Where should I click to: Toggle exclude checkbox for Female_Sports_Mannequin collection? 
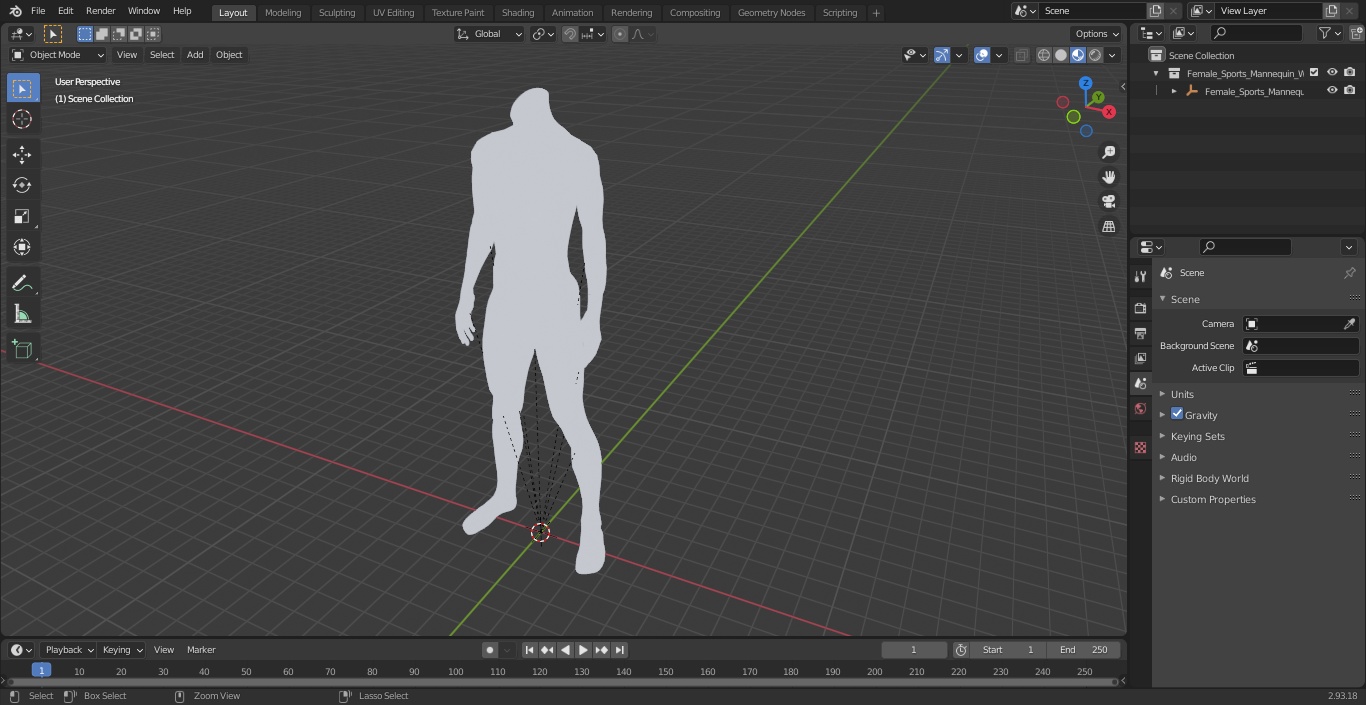pos(1314,73)
